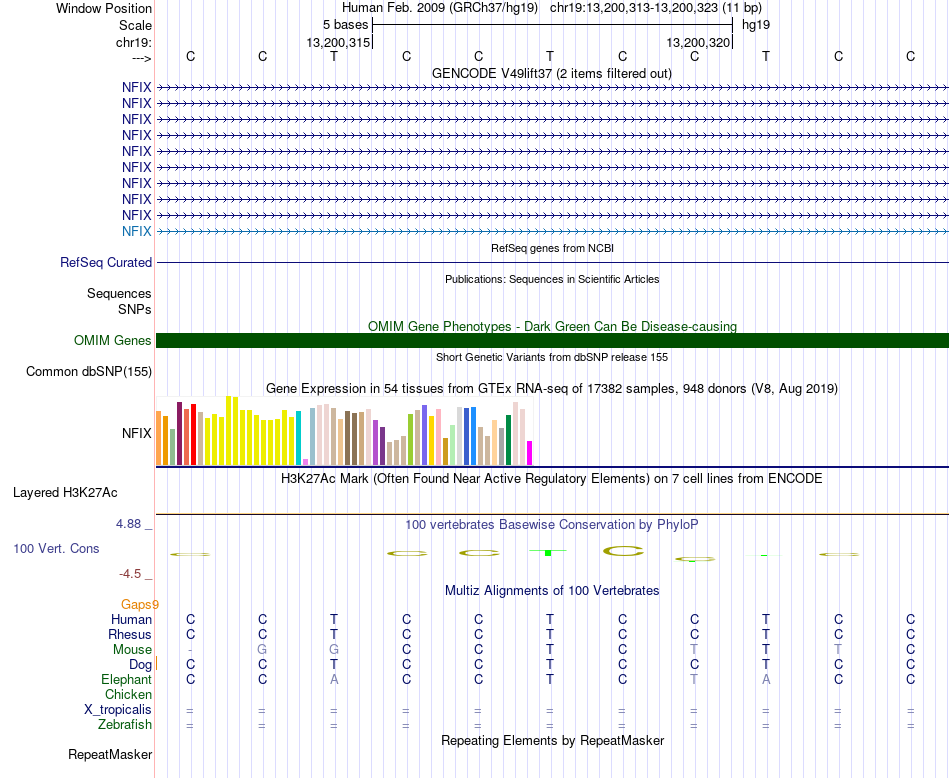Viewport: 950px width, 778px height.
Task: Select the Zebrafish species row label
Action: [x=125, y=724]
